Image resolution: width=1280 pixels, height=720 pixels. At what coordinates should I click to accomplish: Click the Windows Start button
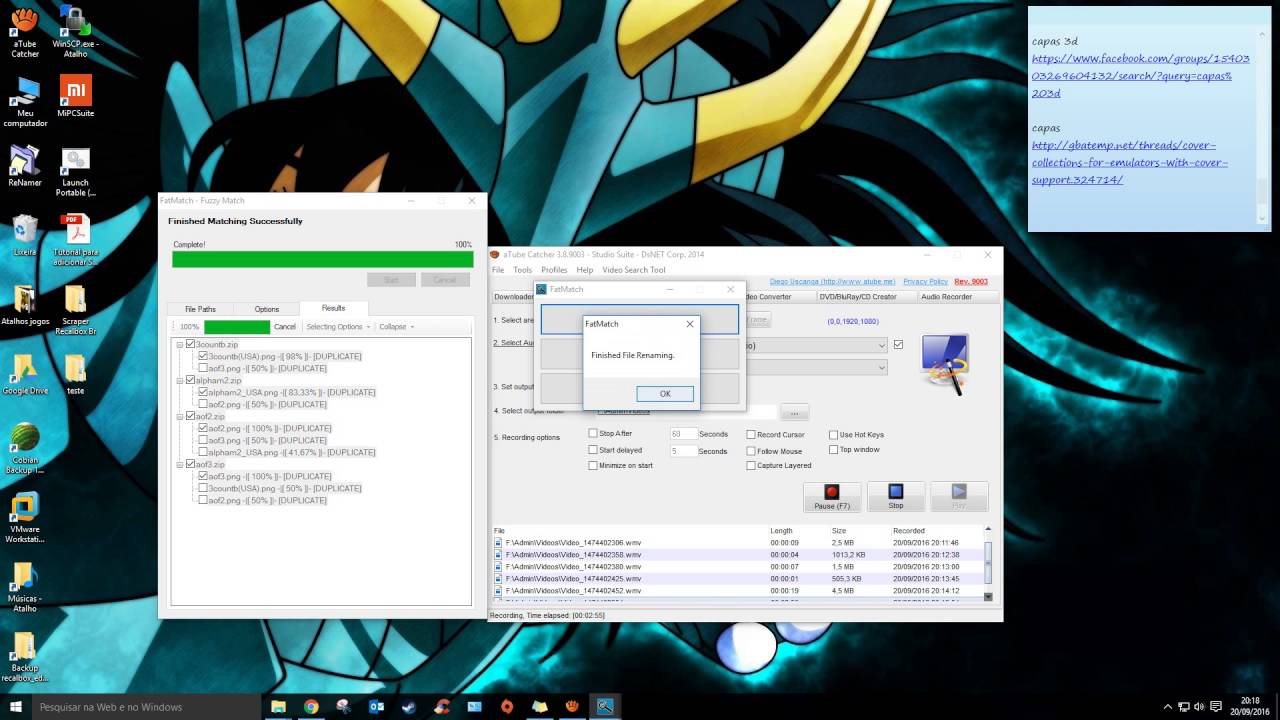click(x=16, y=707)
